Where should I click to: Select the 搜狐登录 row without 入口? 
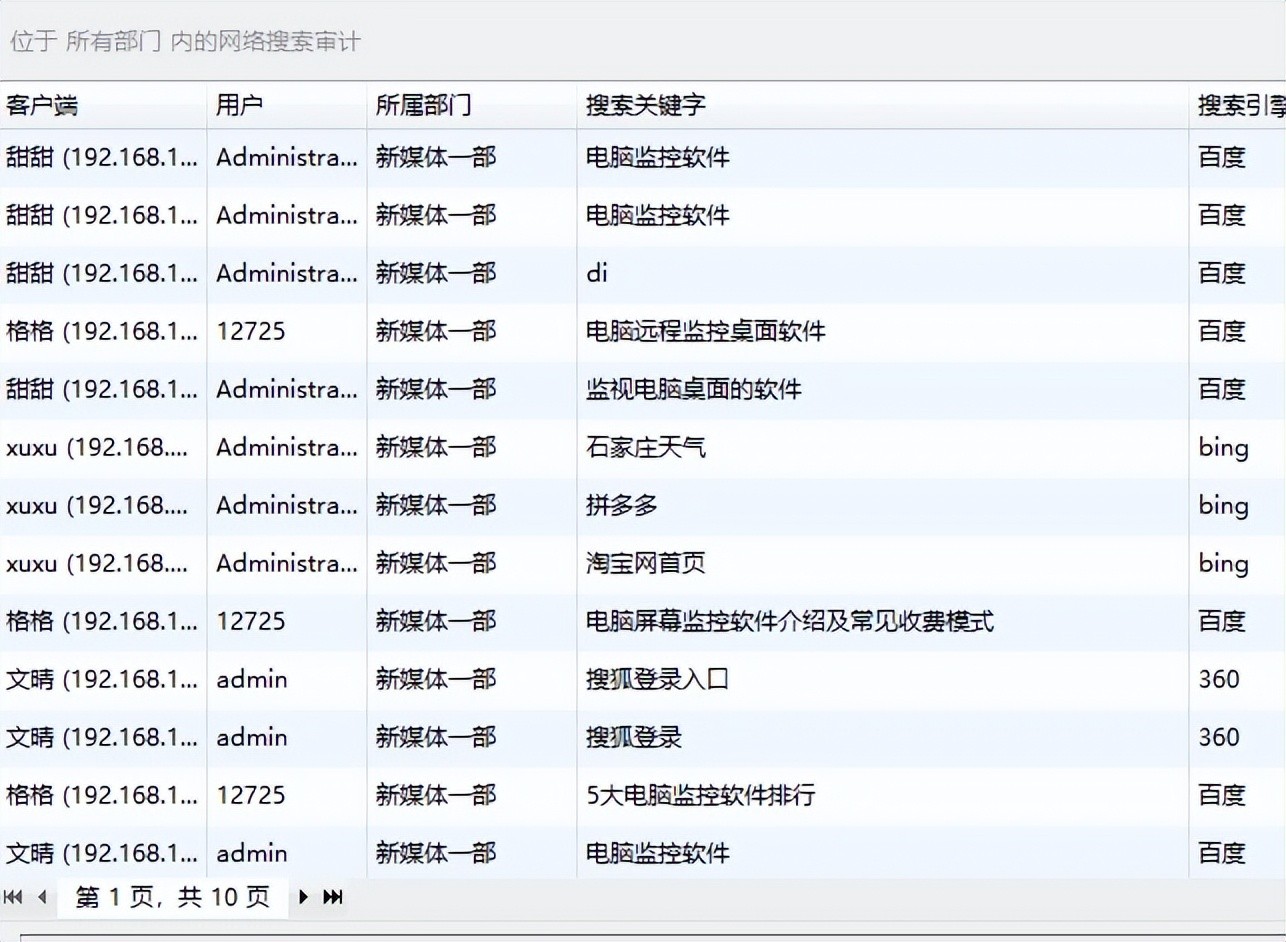pos(634,737)
